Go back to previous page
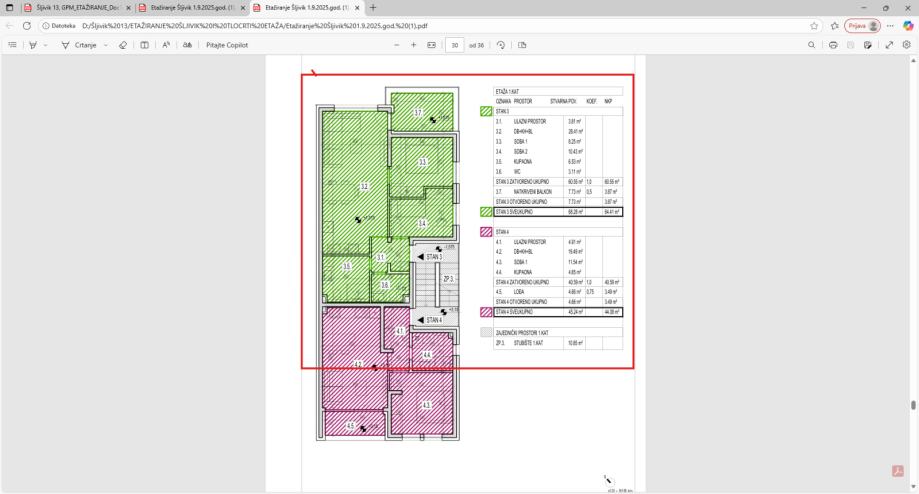The height and width of the screenshot is (494, 919). tap(9, 26)
